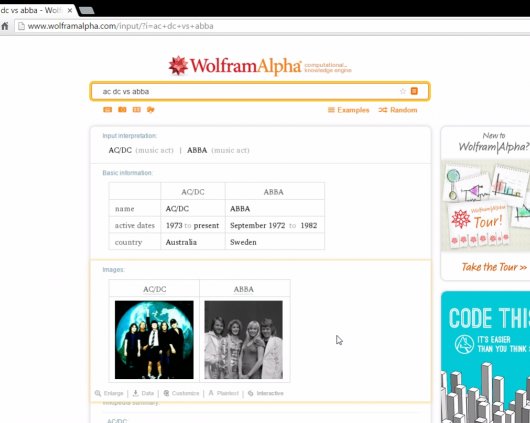The height and width of the screenshot is (423, 530).
Task: Click ABBA column header in basic information
Action: (x=274, y=192)
